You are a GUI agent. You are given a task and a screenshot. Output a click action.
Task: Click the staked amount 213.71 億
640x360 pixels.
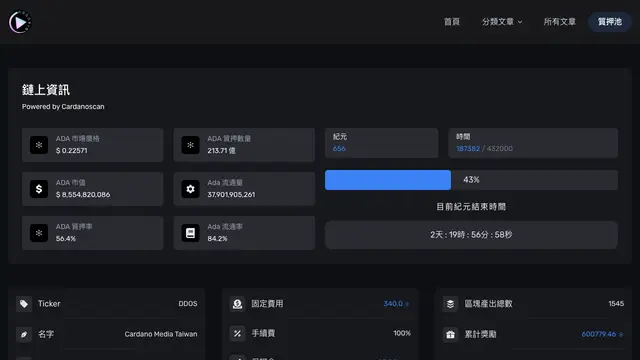tap(221, 151)
